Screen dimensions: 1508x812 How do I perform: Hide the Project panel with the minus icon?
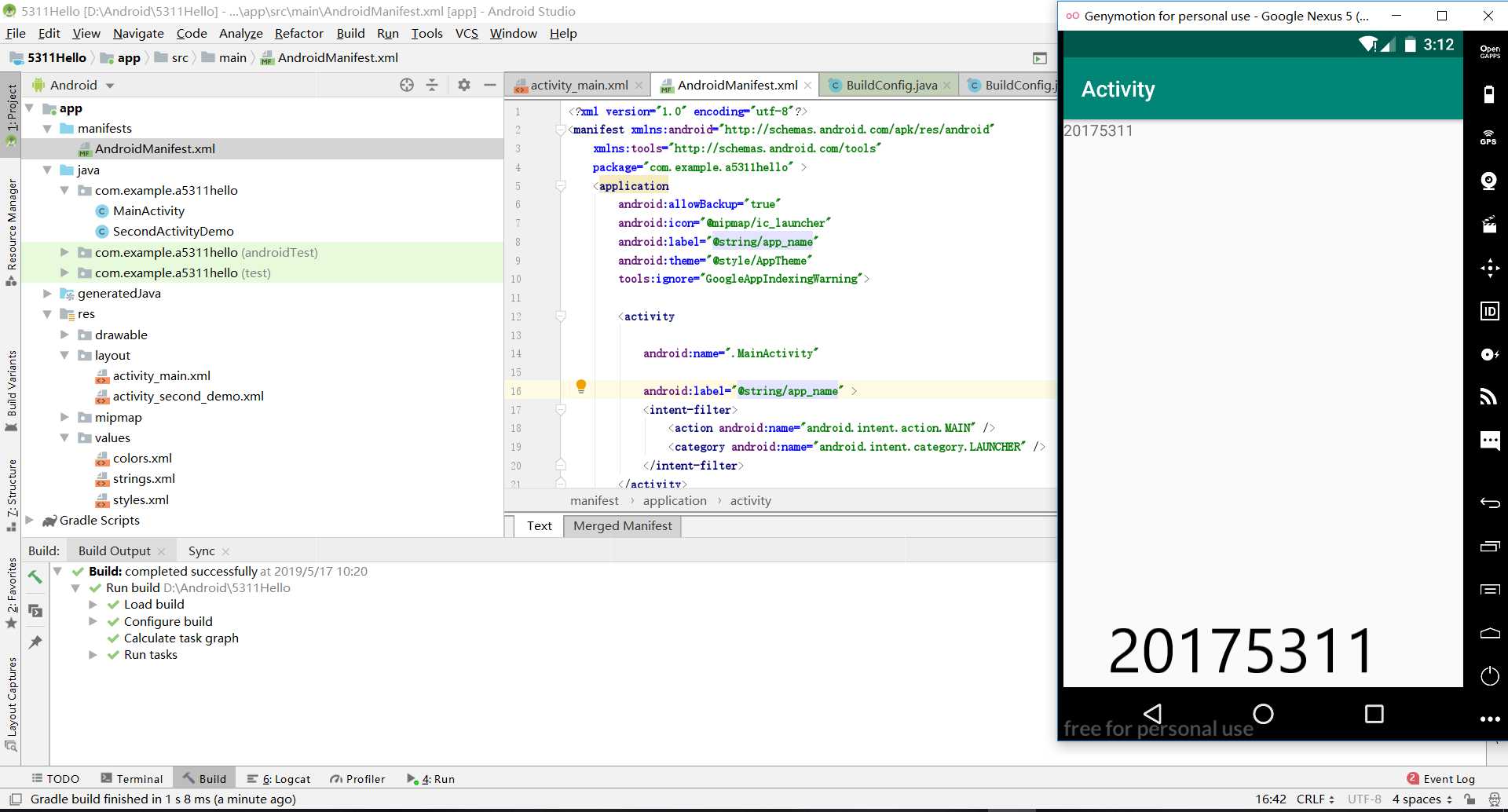tap(490, 85)
